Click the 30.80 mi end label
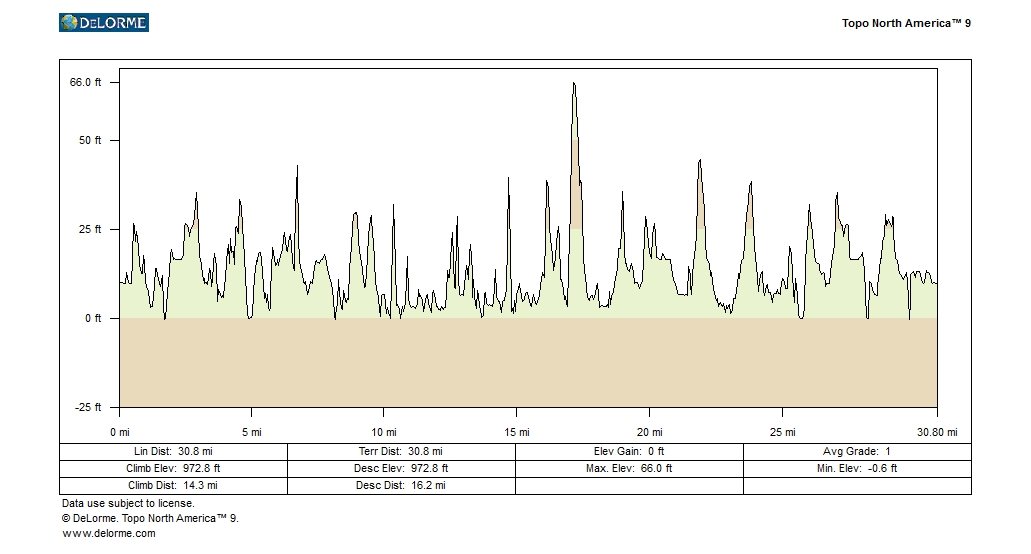The width and height of the screenshot is (1031, 554). (937, 432)
